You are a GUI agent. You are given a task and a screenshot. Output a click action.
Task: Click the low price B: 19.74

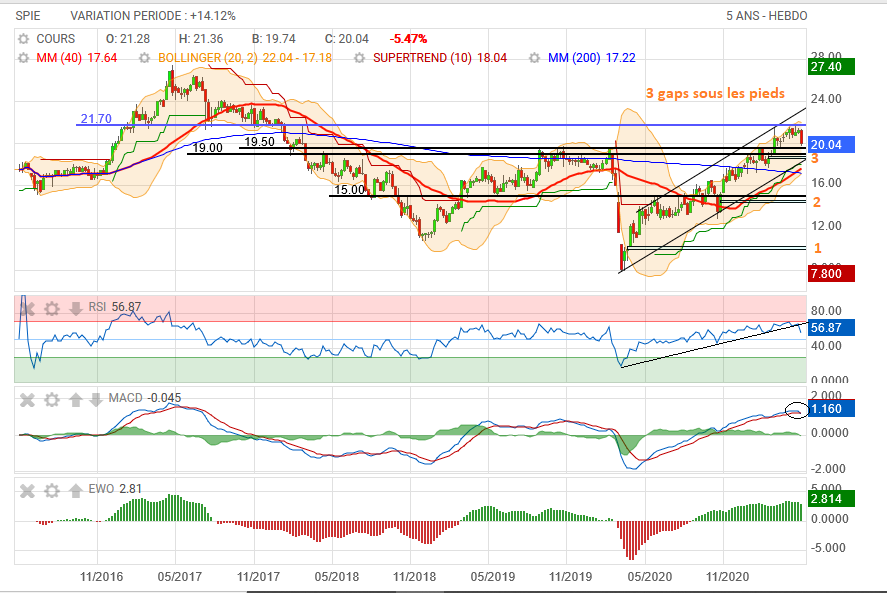click(x=274, y=39)
